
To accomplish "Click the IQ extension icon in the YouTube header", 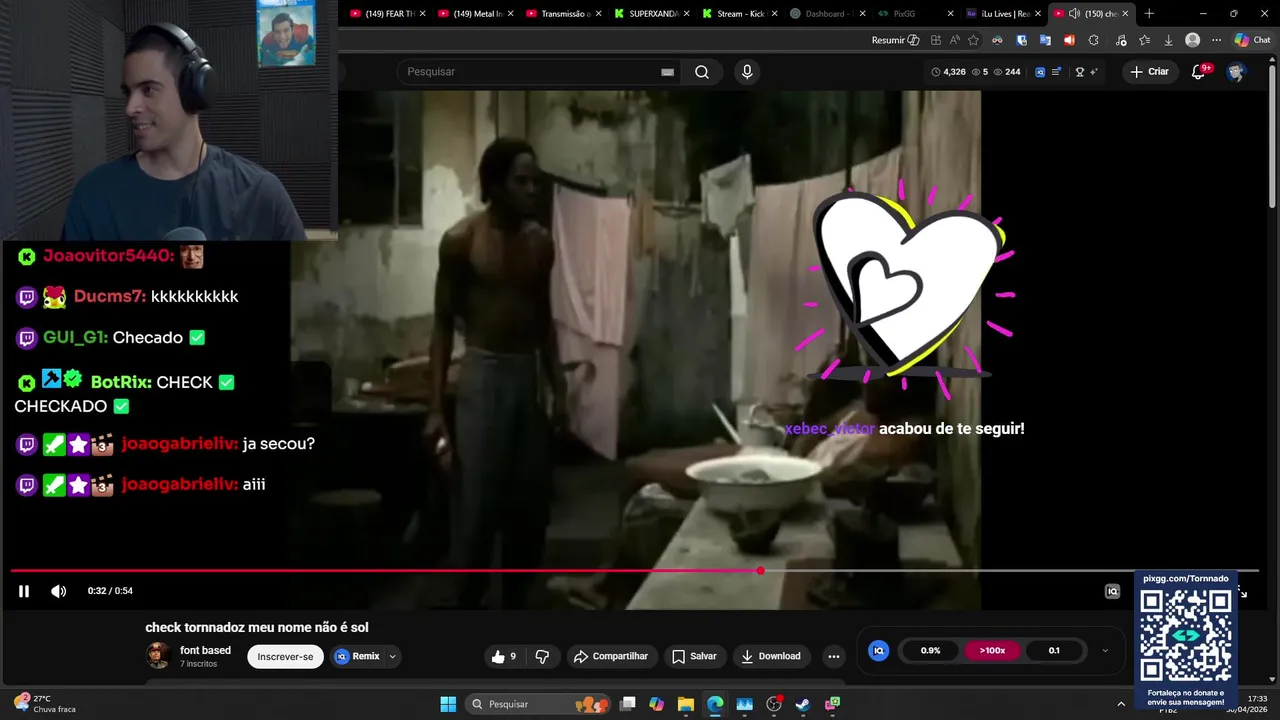I will tap(1040, 72).
